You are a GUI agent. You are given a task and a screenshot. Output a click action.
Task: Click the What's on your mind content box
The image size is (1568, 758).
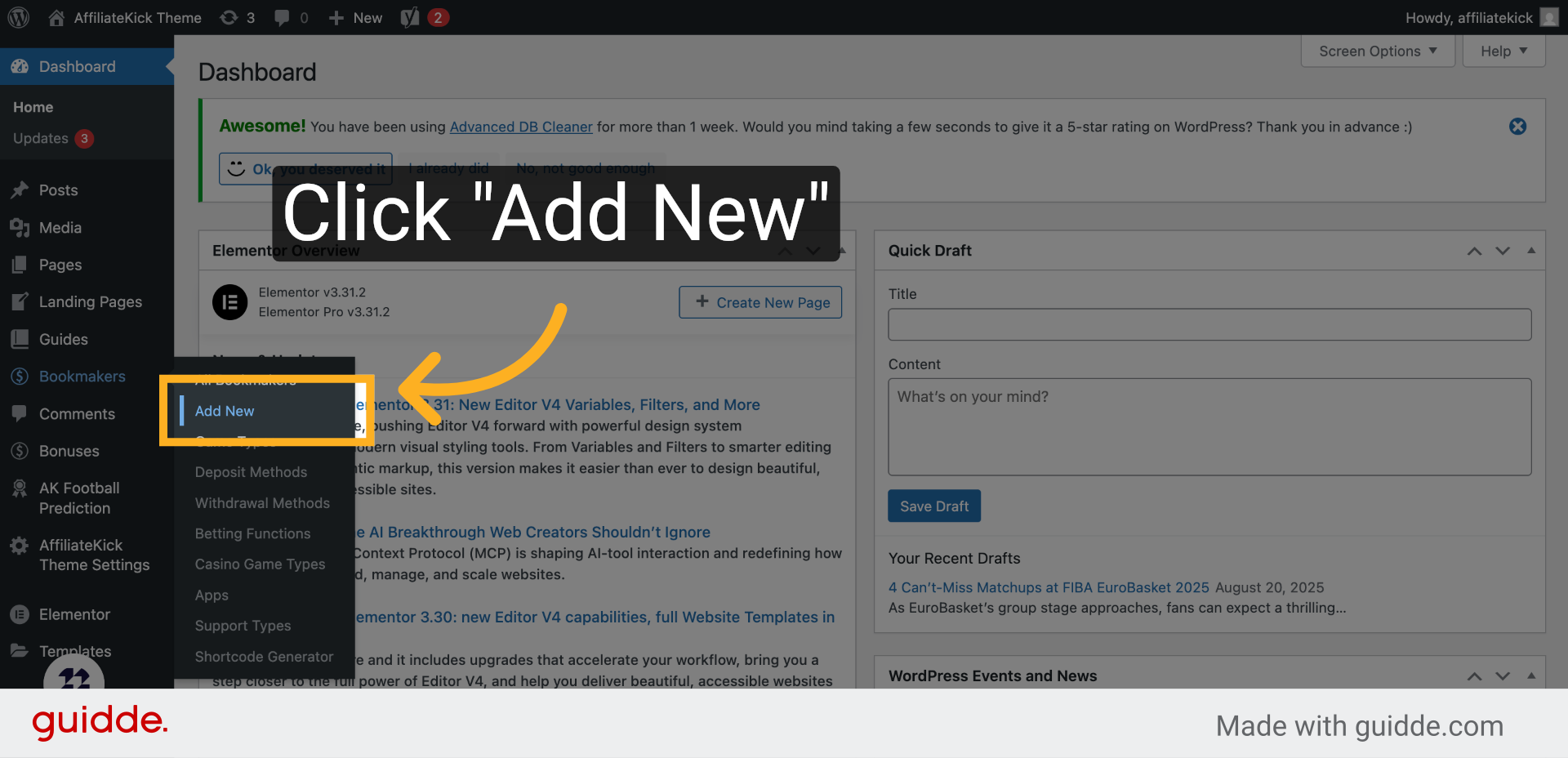click(1209, 426)
